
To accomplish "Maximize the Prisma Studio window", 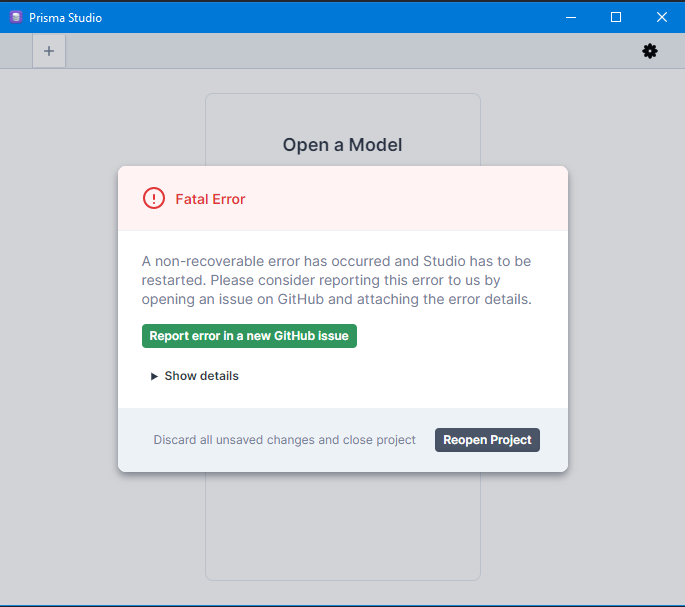I will click(x=616, y=17).
